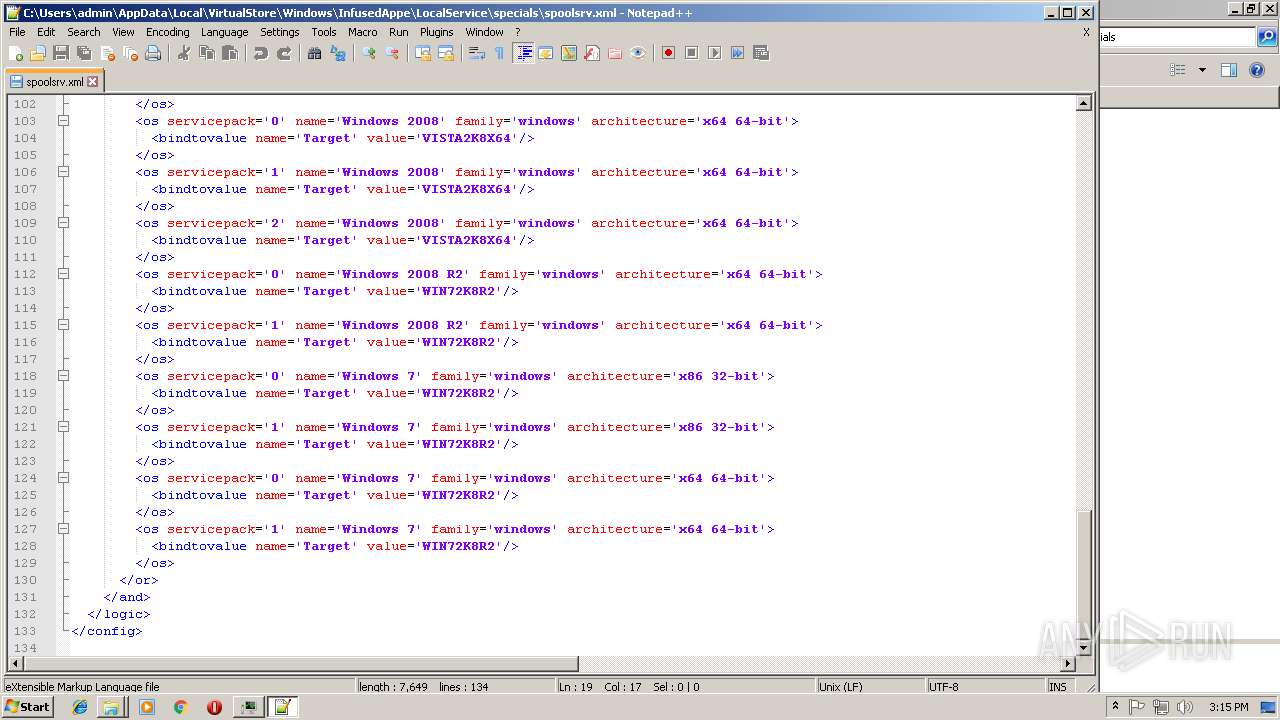Image resolution: width=1280 pixels, height=720 pixels.
Task: Click the Playback macro icon
Action: coord(714,53)
